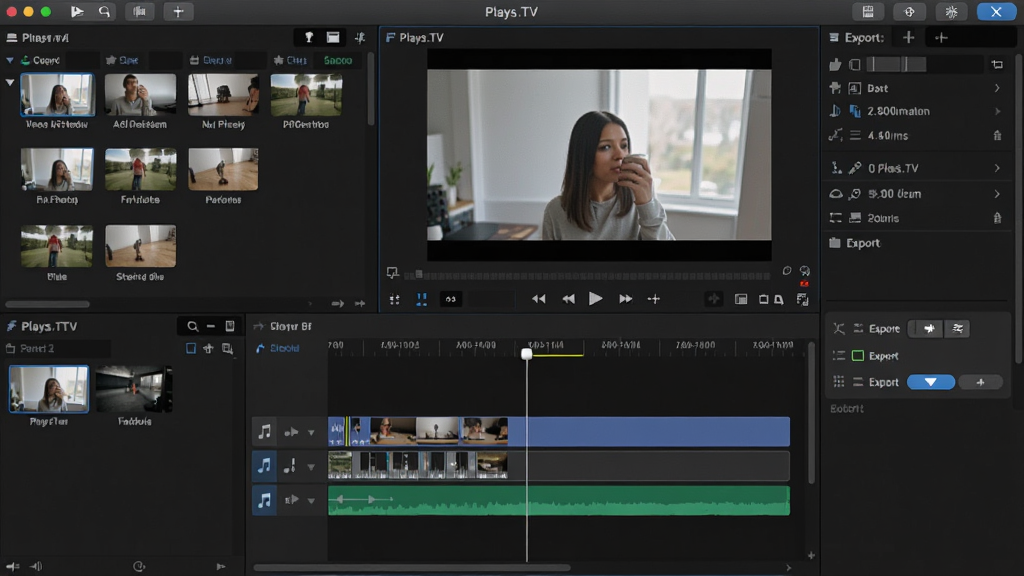The height and width of the screenshot is (576, 1024).
Task: Click the pin icon in media panel header
Action: [x=309, y=37]
